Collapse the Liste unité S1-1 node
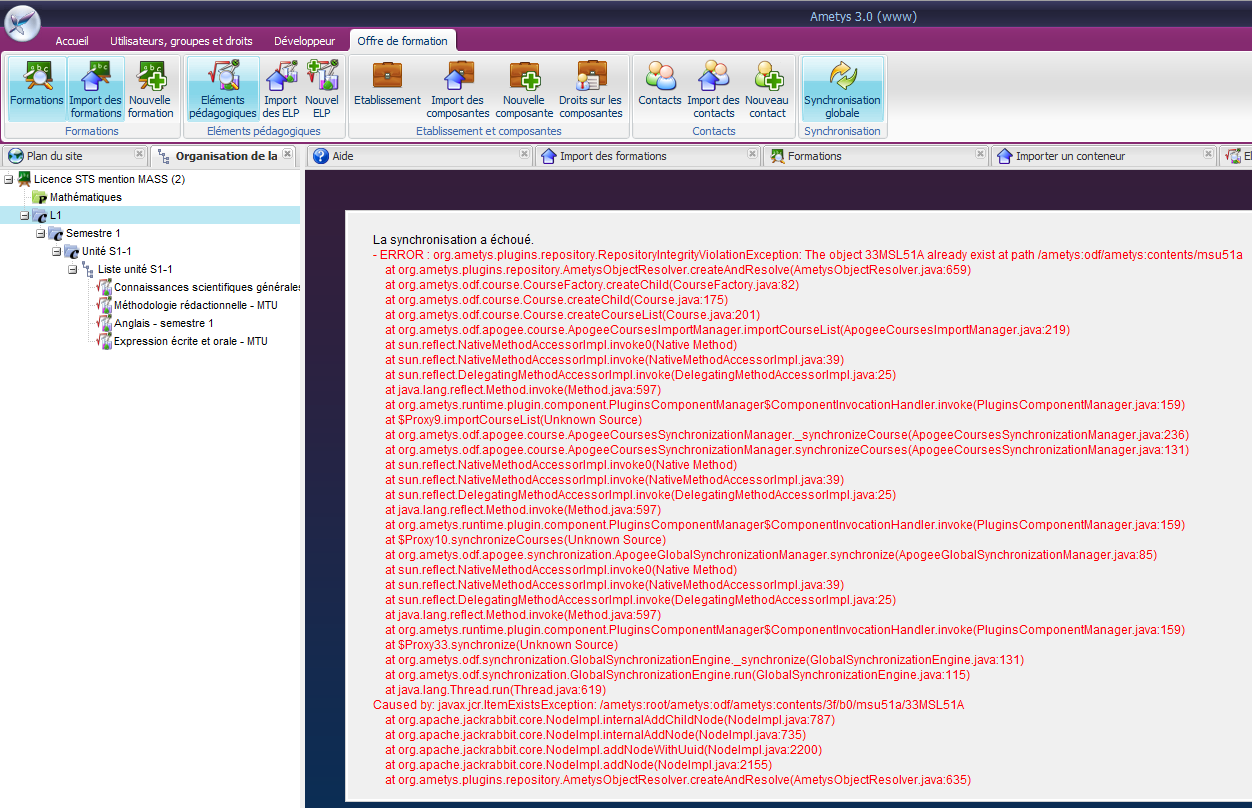Screen dimensions: 1252x808 coord(73,270)
